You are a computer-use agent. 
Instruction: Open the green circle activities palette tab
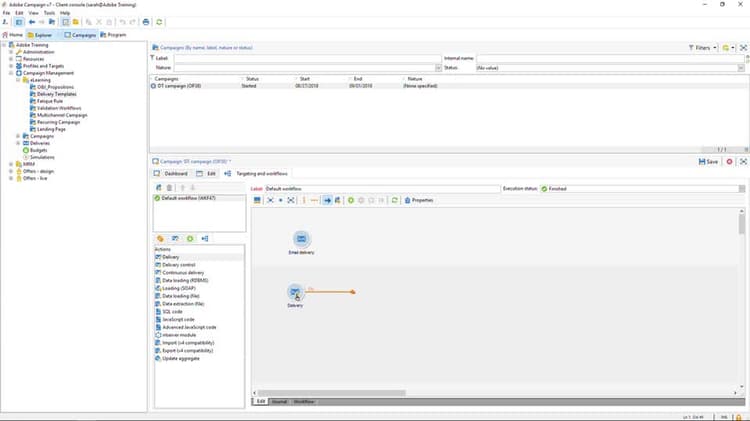coord(190,239)
